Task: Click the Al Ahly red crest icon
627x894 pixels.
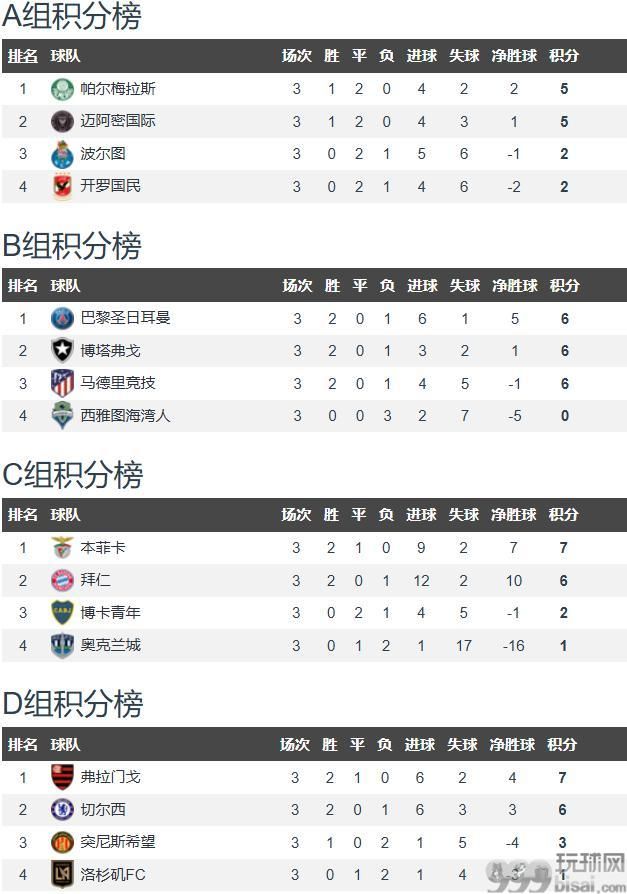Action: pos(62,186)
